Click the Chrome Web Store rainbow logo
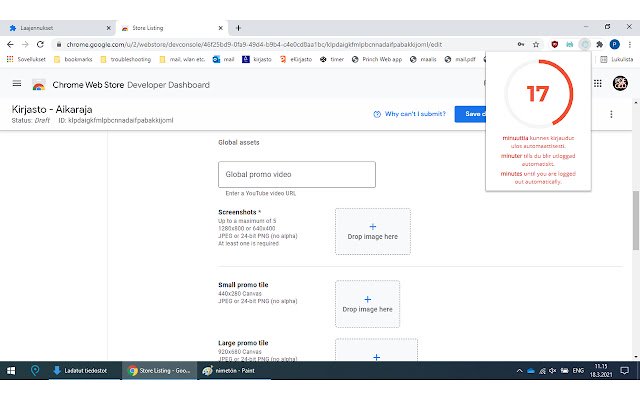The width and height of the screenshot is (640, 400). (39, 85)
